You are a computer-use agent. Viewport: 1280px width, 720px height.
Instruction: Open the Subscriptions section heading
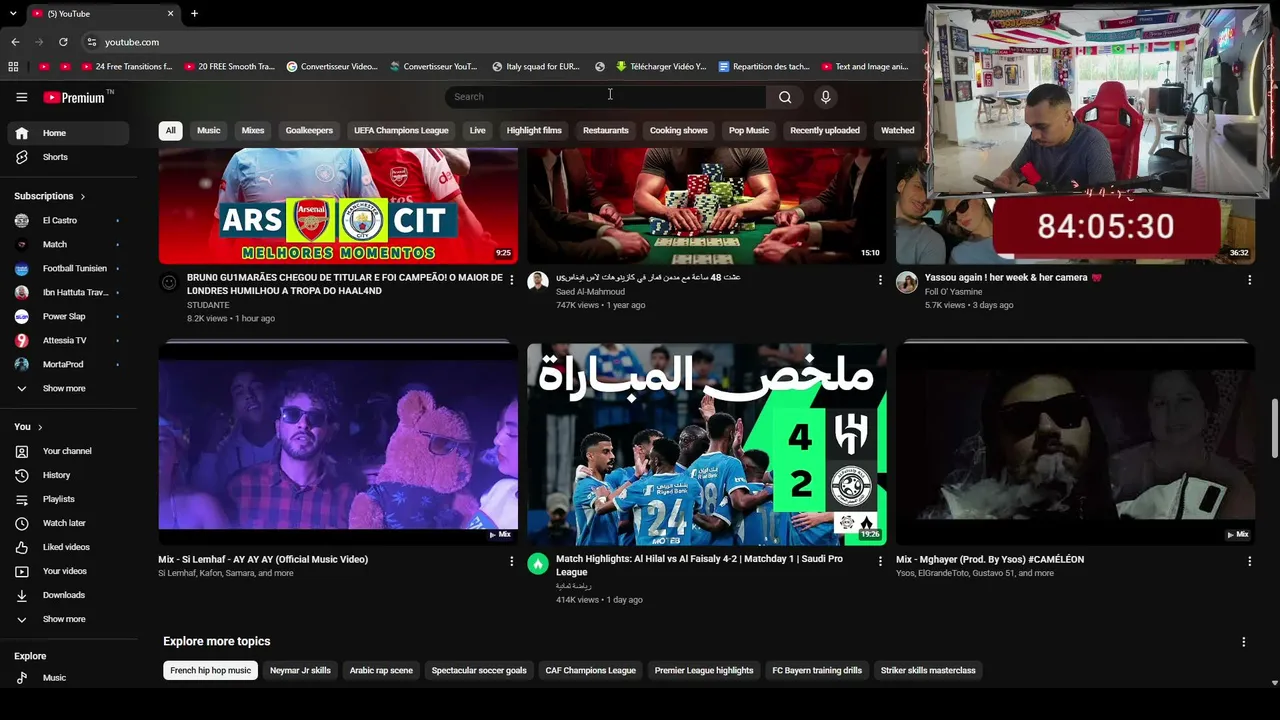click(50, 196)
